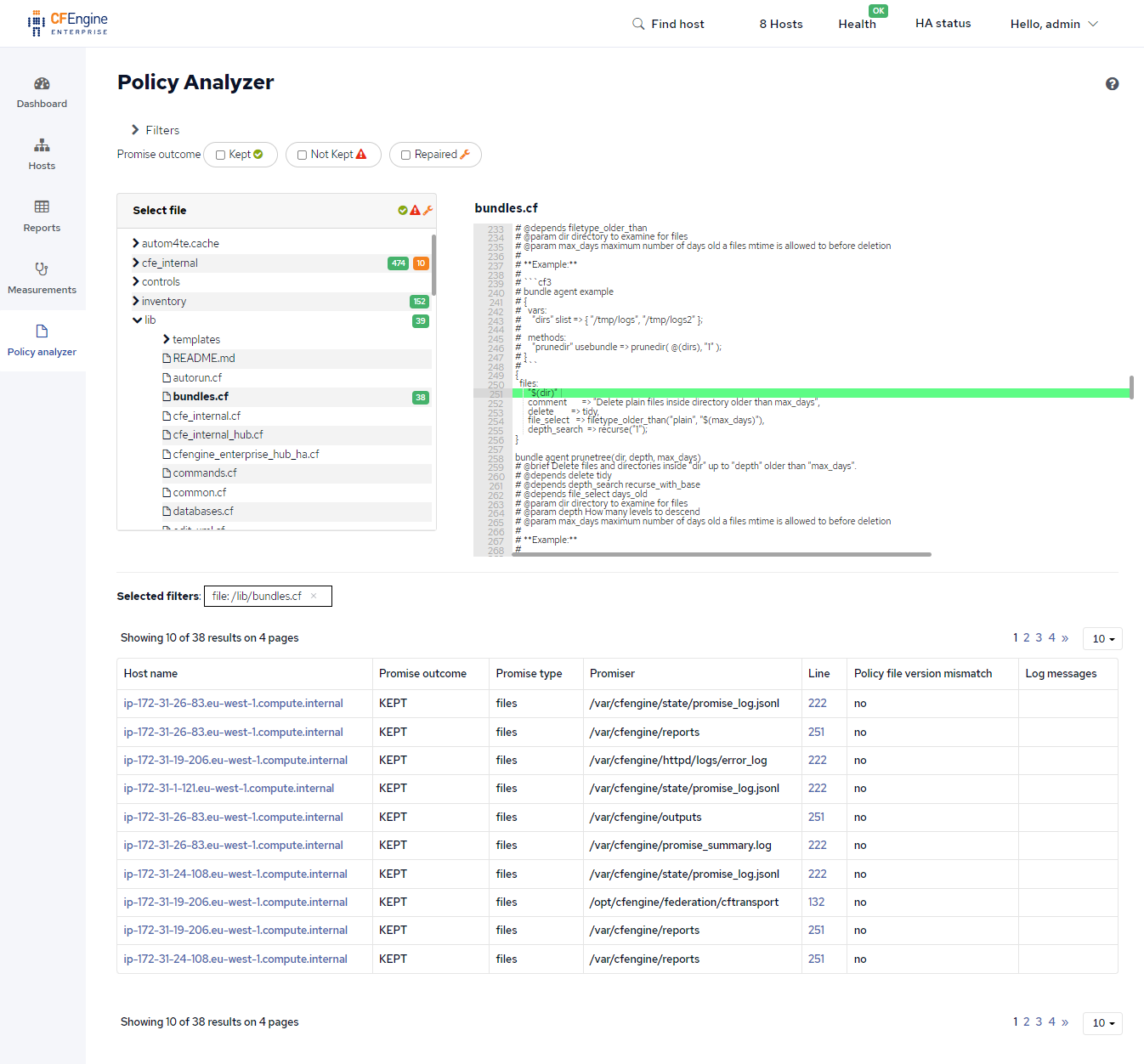Click the CFEngine Enterprise logo
1144x1064 pixels.
point(68,24)
